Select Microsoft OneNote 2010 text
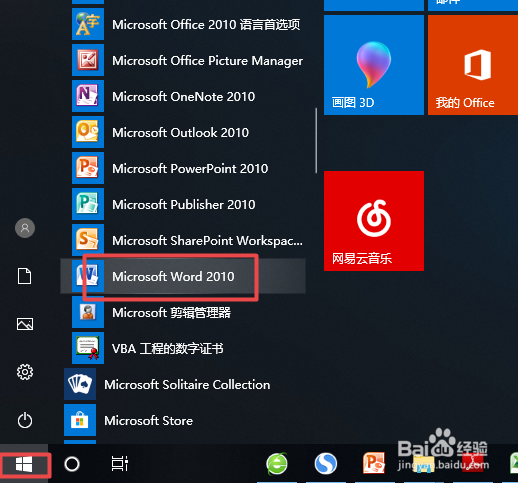This screenshot has height=483, width=518. 184,97
